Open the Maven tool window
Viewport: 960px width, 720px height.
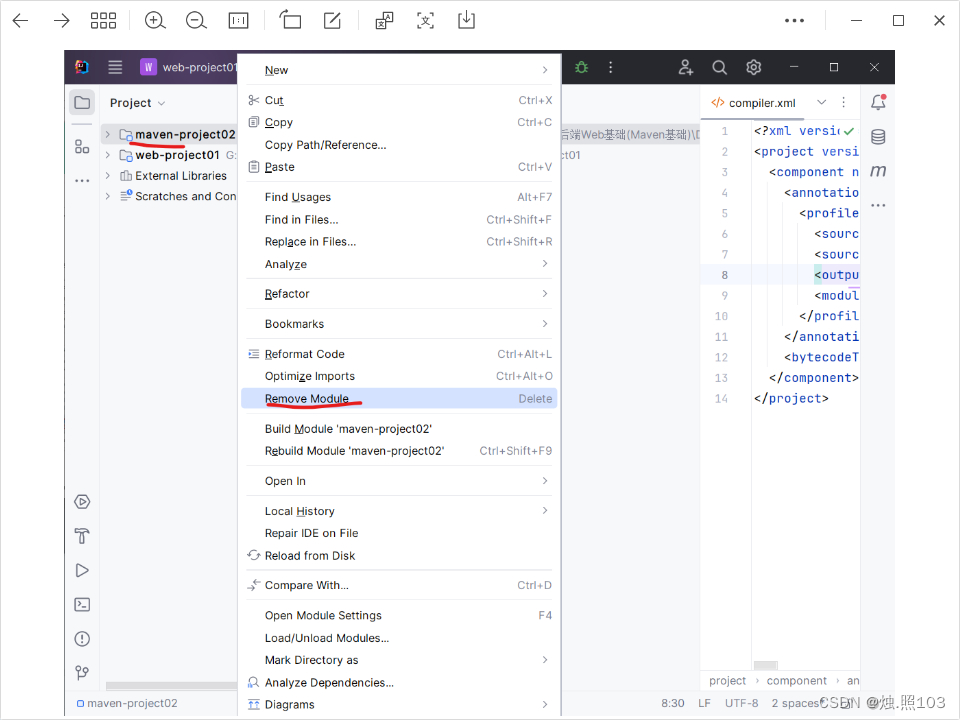[x=878, y=172]
